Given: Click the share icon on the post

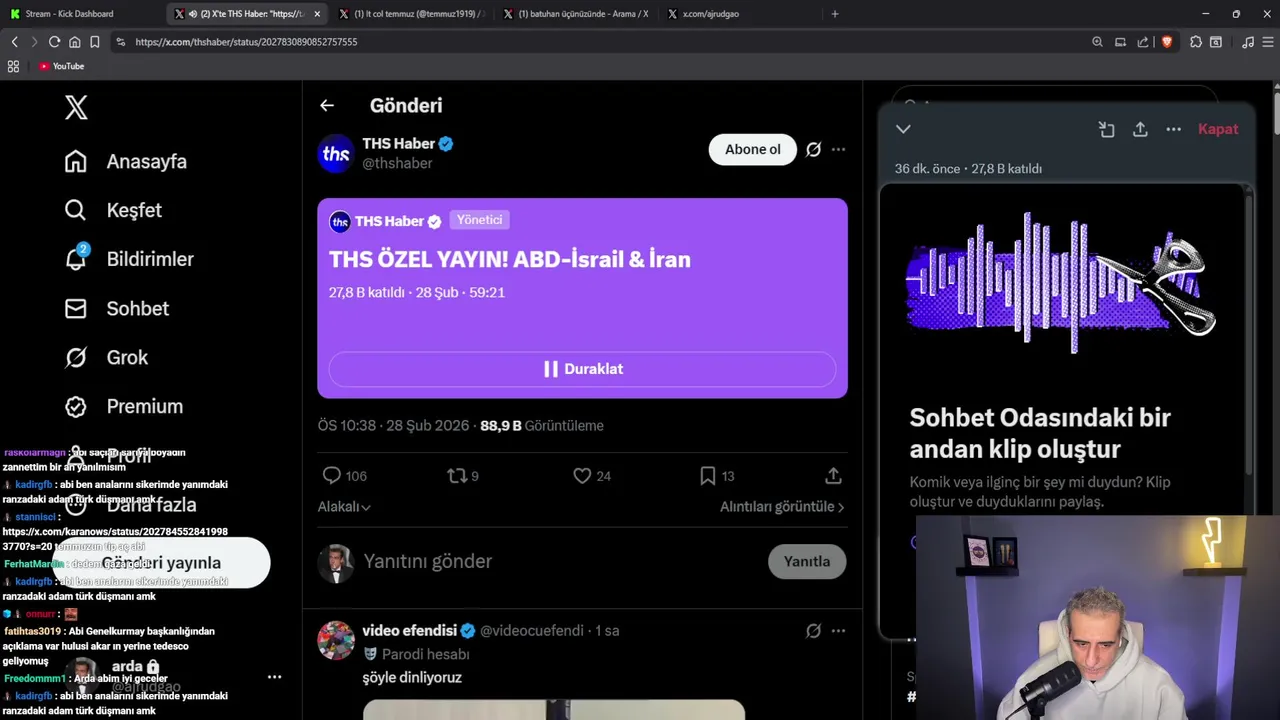Looking at the screenshot, I should click(x=833, y=476).
